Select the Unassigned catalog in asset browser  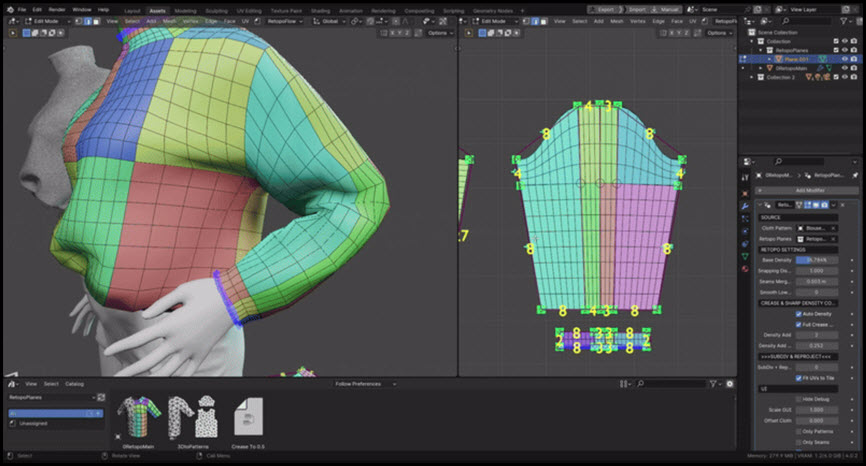pyautogui.click(x=33, y=423)
